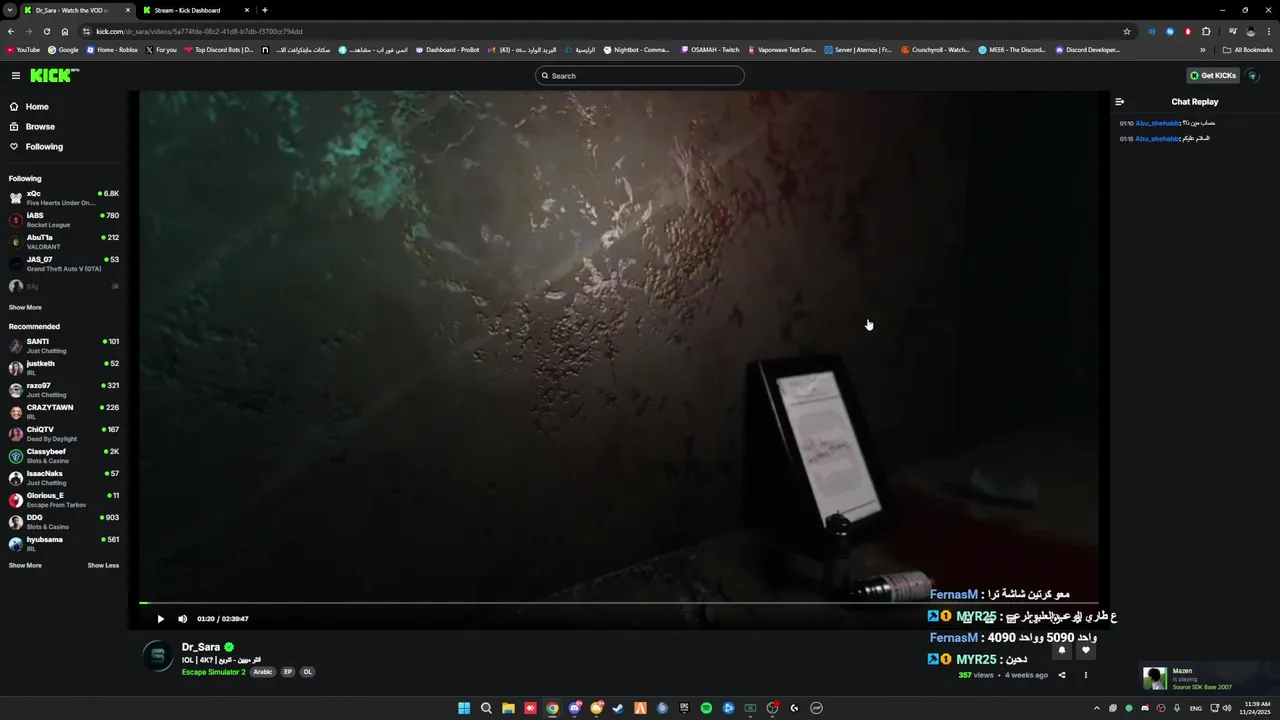
Task: Seek on the video progress bar
Action: 618,603
